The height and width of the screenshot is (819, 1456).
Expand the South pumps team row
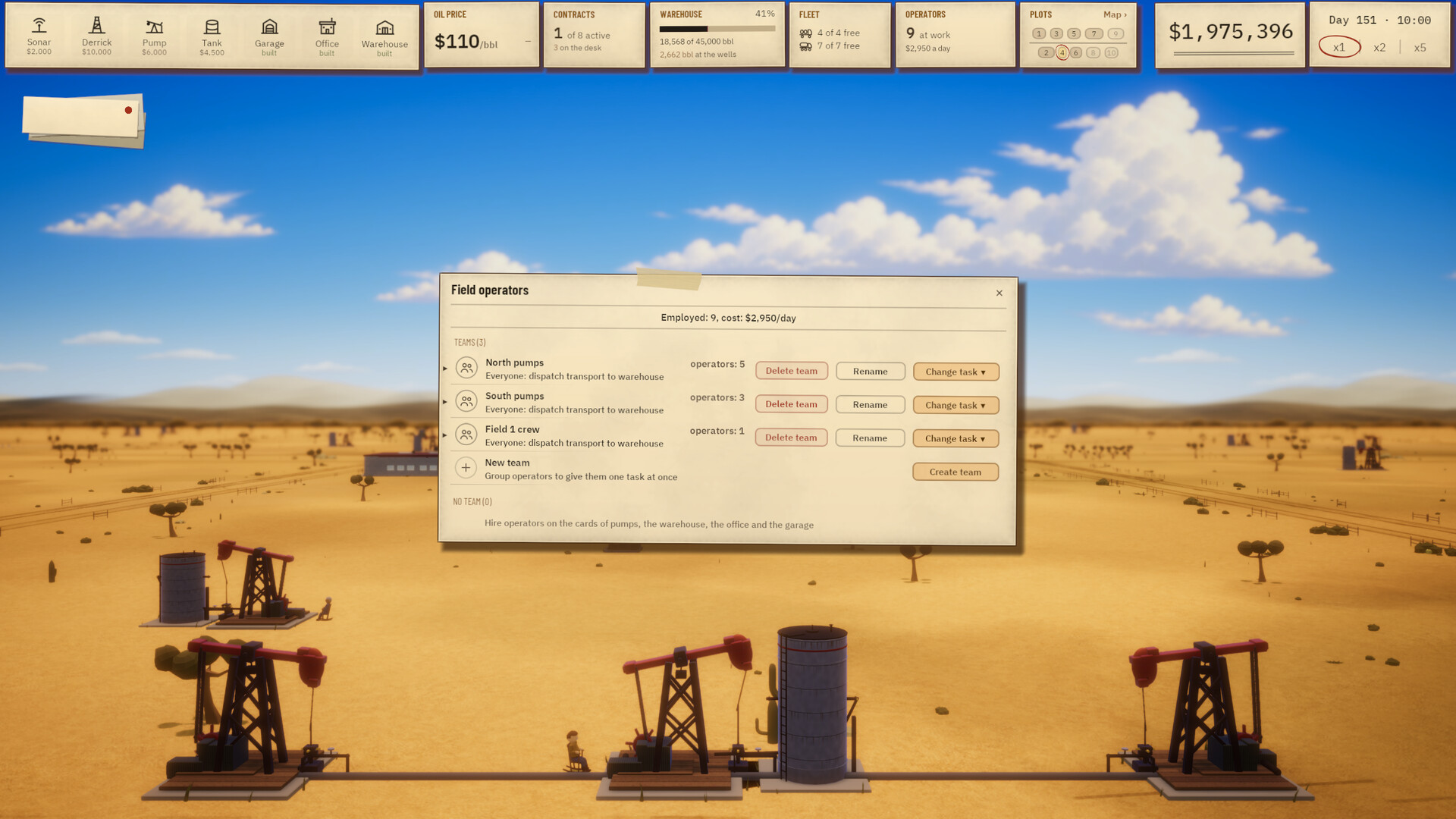445,402
